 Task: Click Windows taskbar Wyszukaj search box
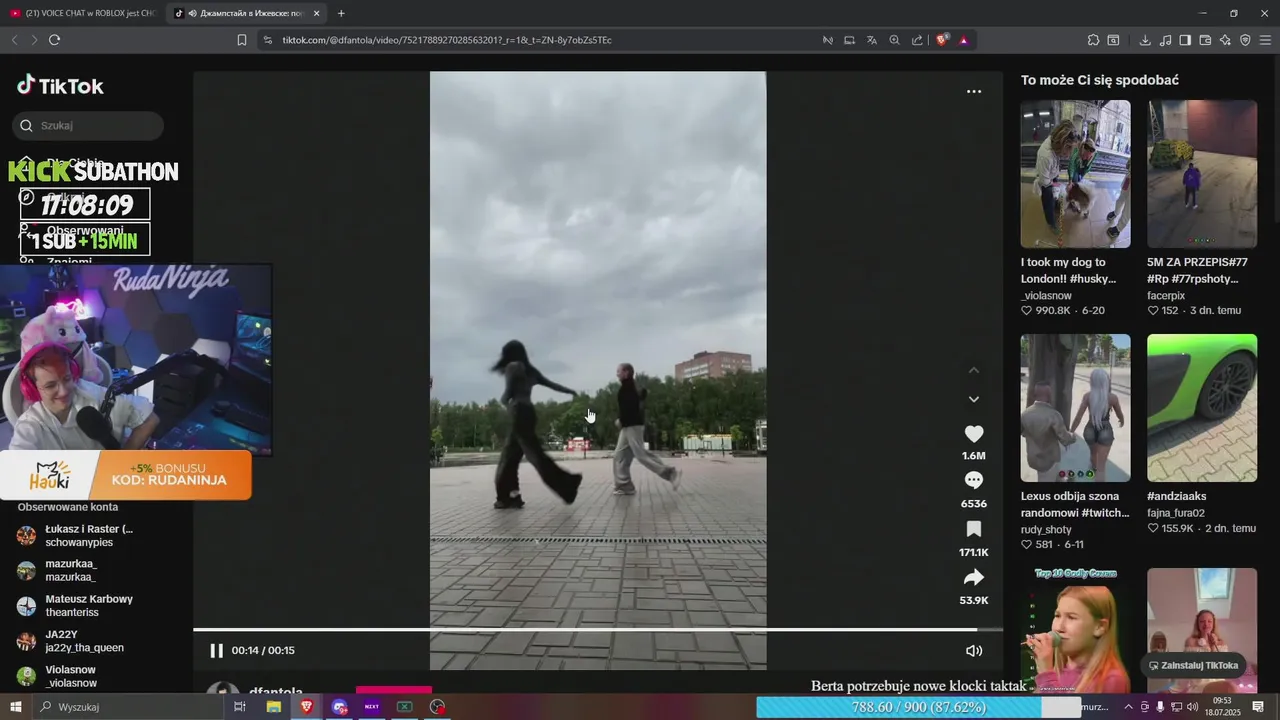pos(127,707)
